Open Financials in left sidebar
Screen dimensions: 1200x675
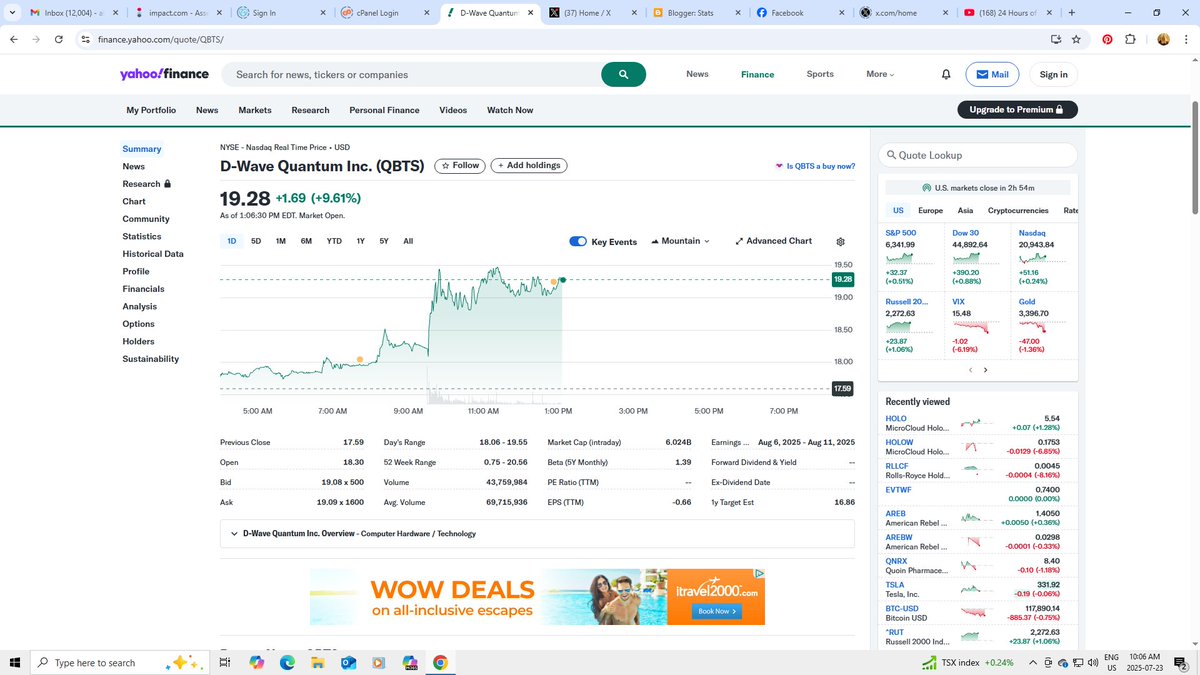click(x=143, y=289)
